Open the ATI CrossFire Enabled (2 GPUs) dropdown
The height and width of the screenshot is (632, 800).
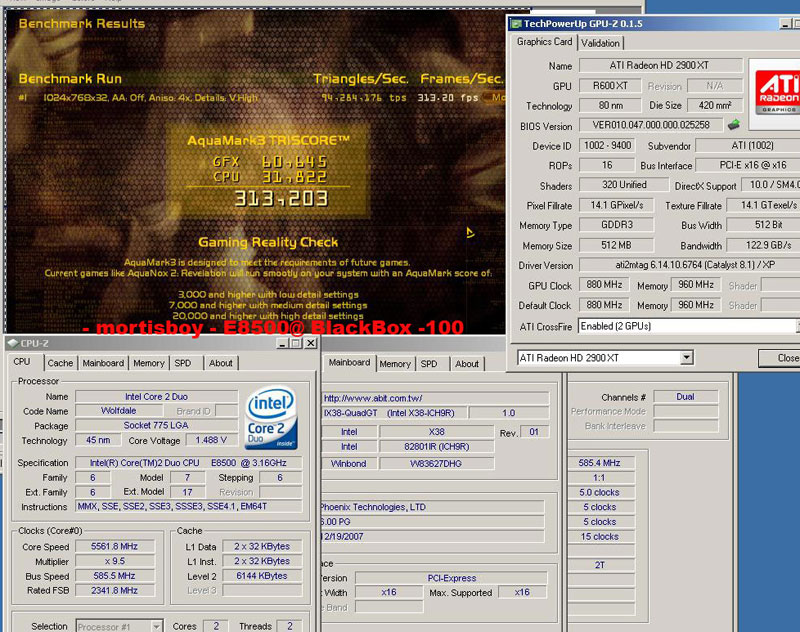click(797, 326)
